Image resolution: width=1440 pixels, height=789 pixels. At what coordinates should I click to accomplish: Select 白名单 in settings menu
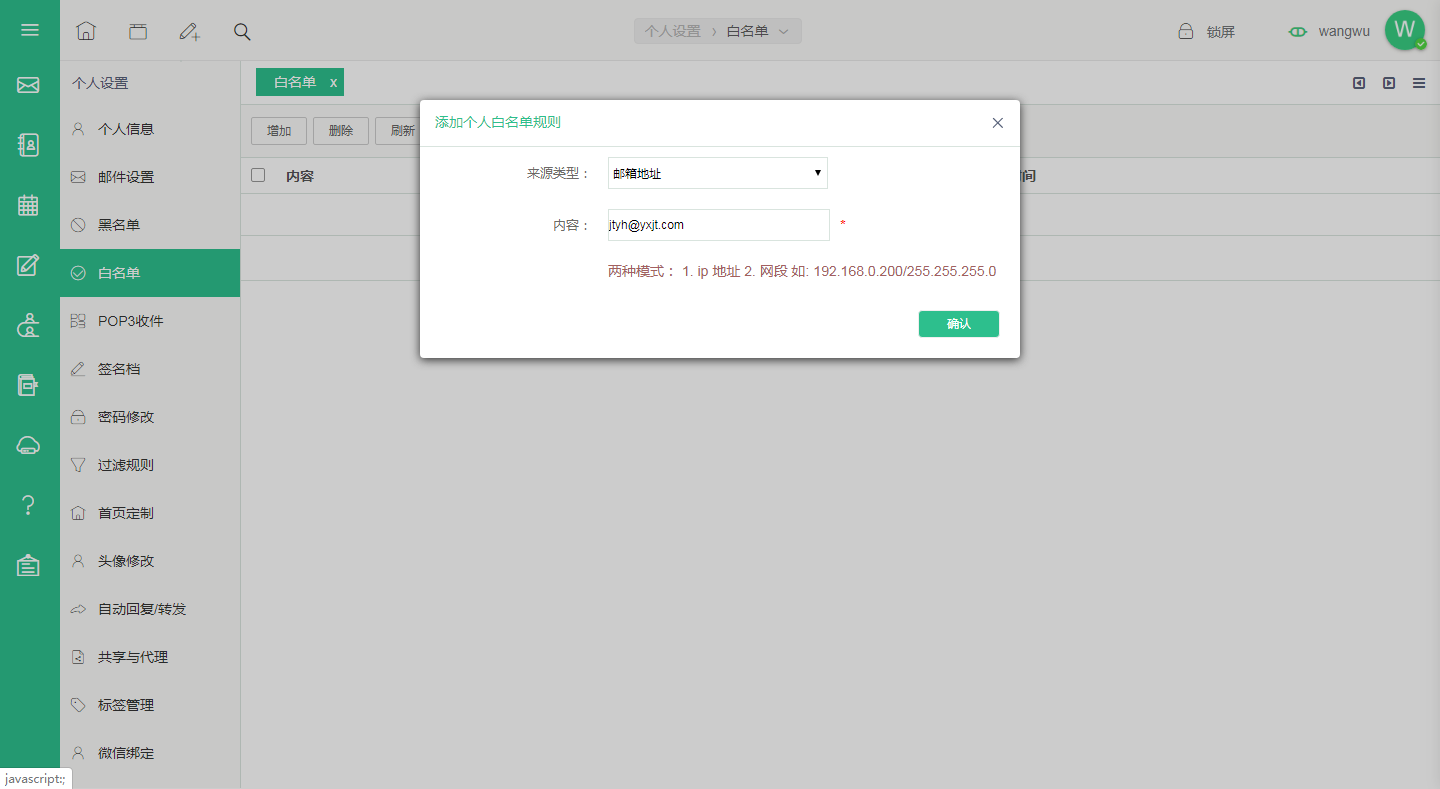[x=150, y=273]
